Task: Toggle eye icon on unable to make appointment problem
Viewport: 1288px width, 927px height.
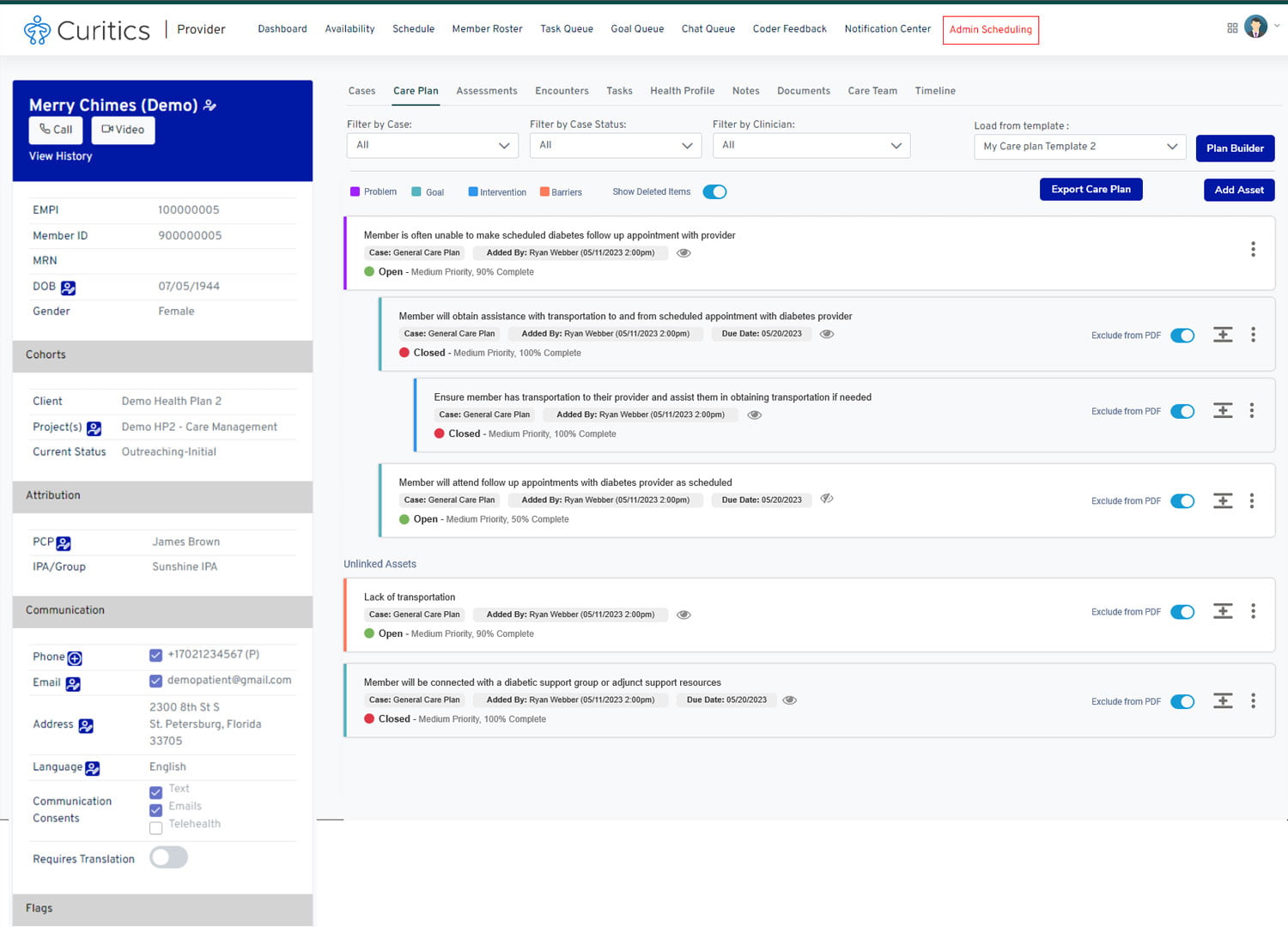Action: tap(683, 253)
